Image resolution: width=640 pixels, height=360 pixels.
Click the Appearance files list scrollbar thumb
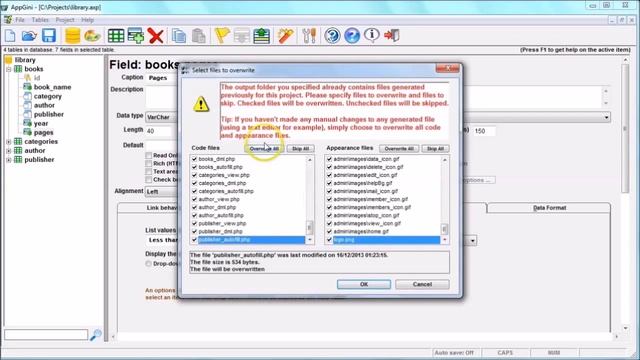point(444,229)
